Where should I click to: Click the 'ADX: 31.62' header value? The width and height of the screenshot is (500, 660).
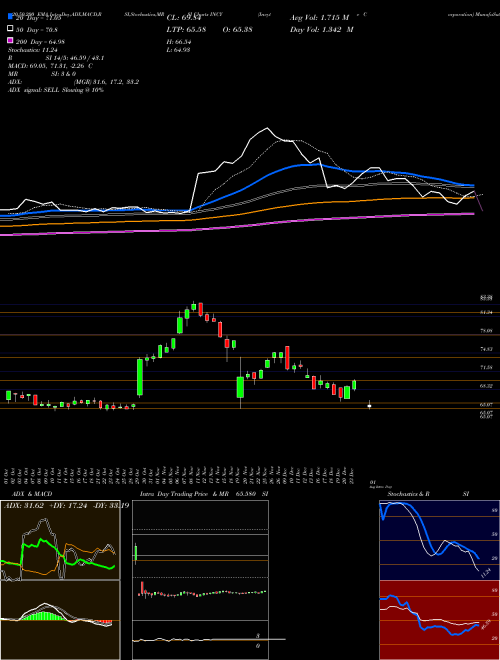pyautogui.click(x=24, y=506)
